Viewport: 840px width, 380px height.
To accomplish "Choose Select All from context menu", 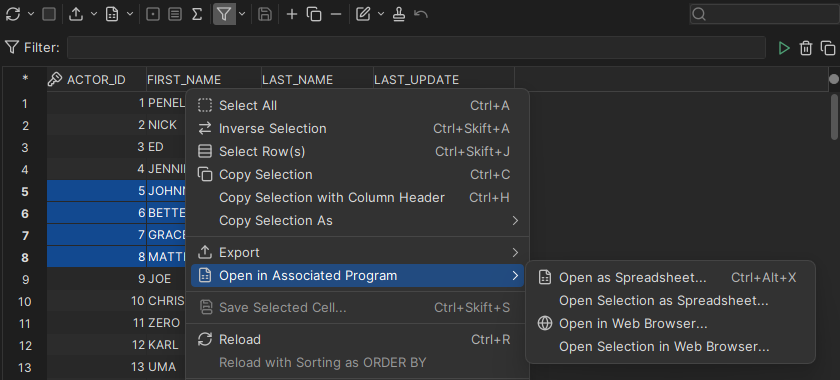I will pyautogui.click(x=357, y=106).
